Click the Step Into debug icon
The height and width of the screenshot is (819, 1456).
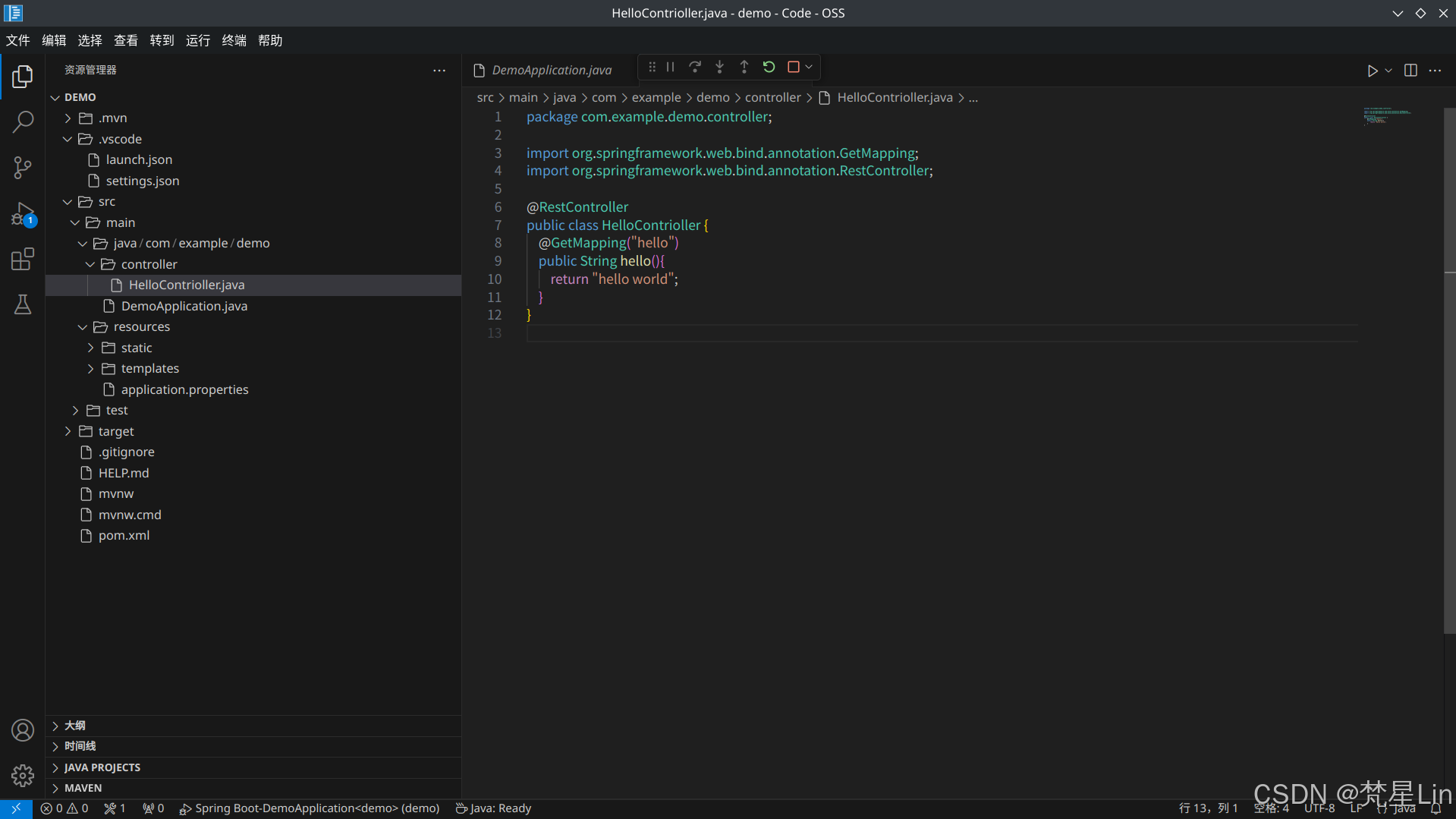click(x=719, y=67)
